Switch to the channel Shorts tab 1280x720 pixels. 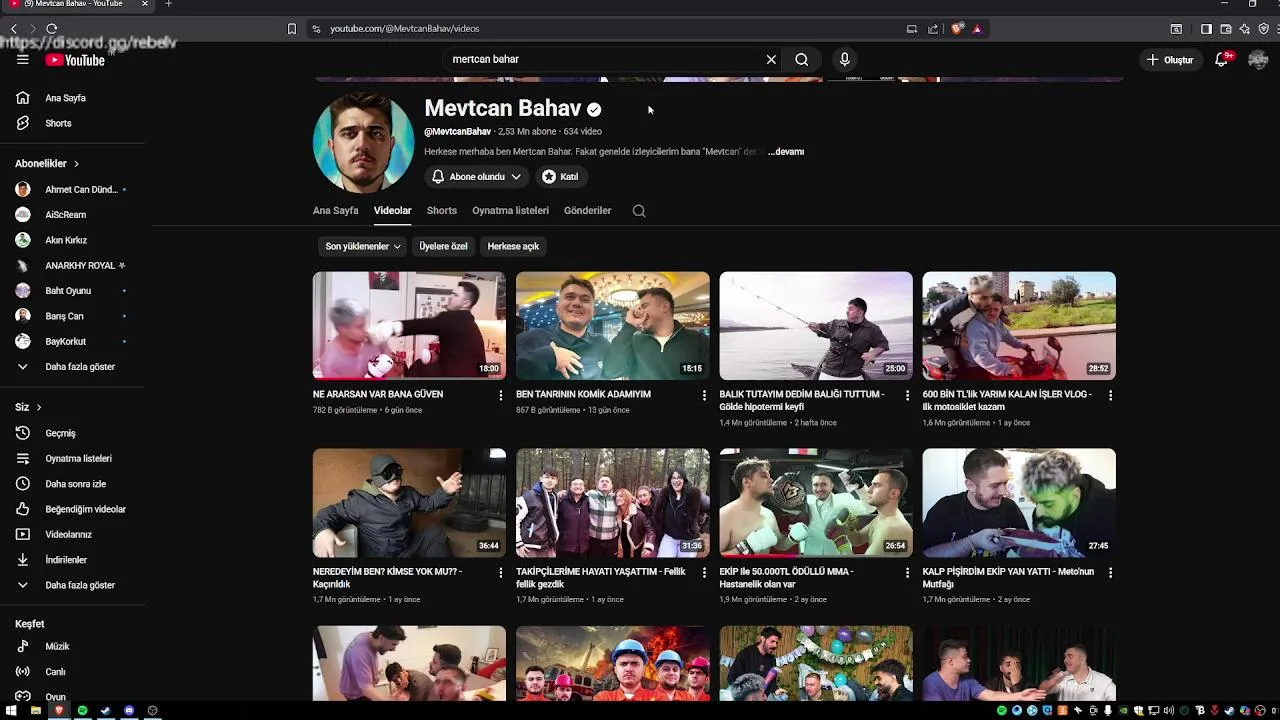tap(442, 211)
